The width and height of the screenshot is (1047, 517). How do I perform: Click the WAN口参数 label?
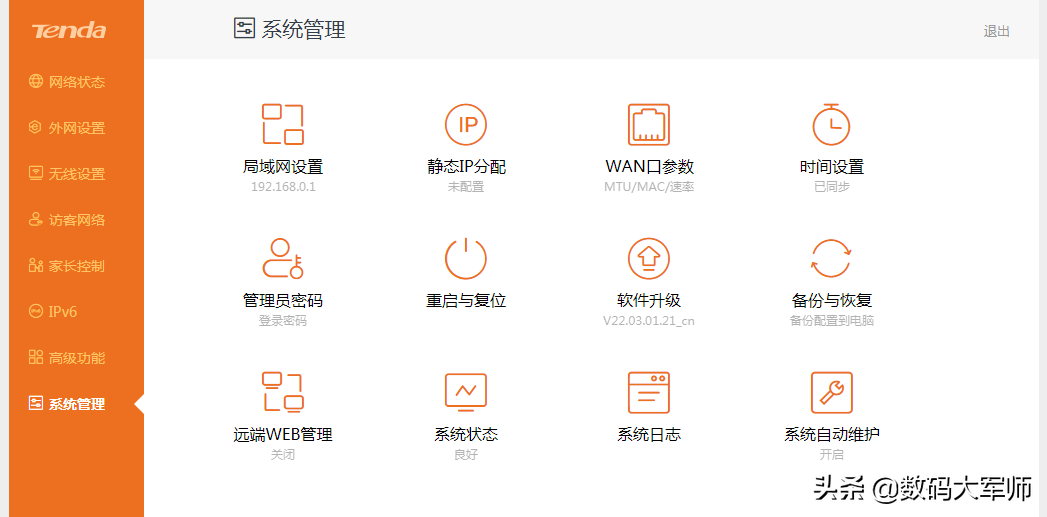[x=648, y=166]
